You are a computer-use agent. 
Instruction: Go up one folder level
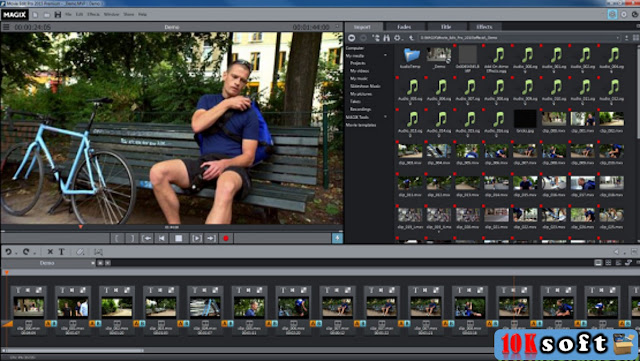[411, 38]
